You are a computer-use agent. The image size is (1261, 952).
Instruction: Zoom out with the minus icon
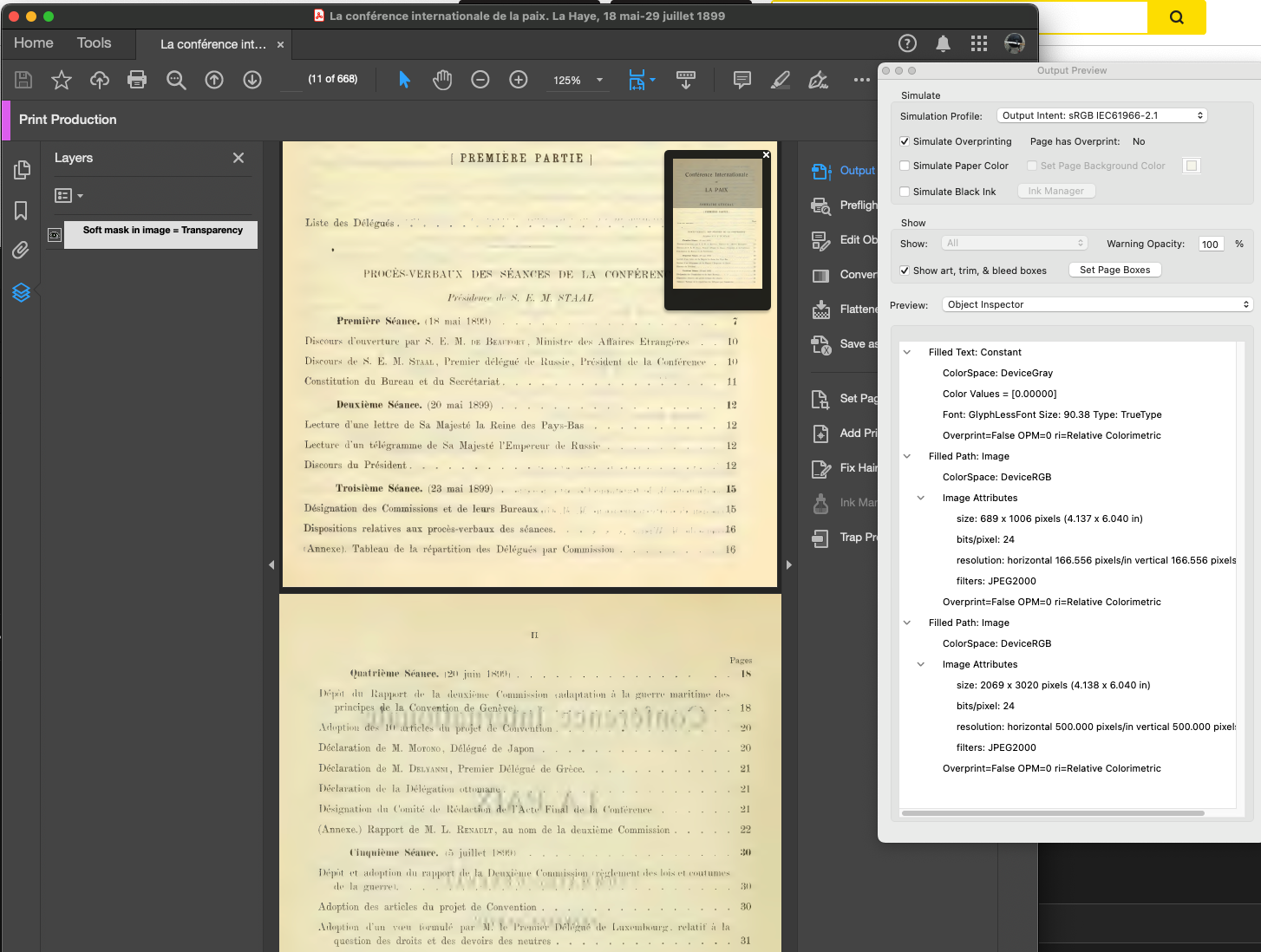click(x=480, y=80)
